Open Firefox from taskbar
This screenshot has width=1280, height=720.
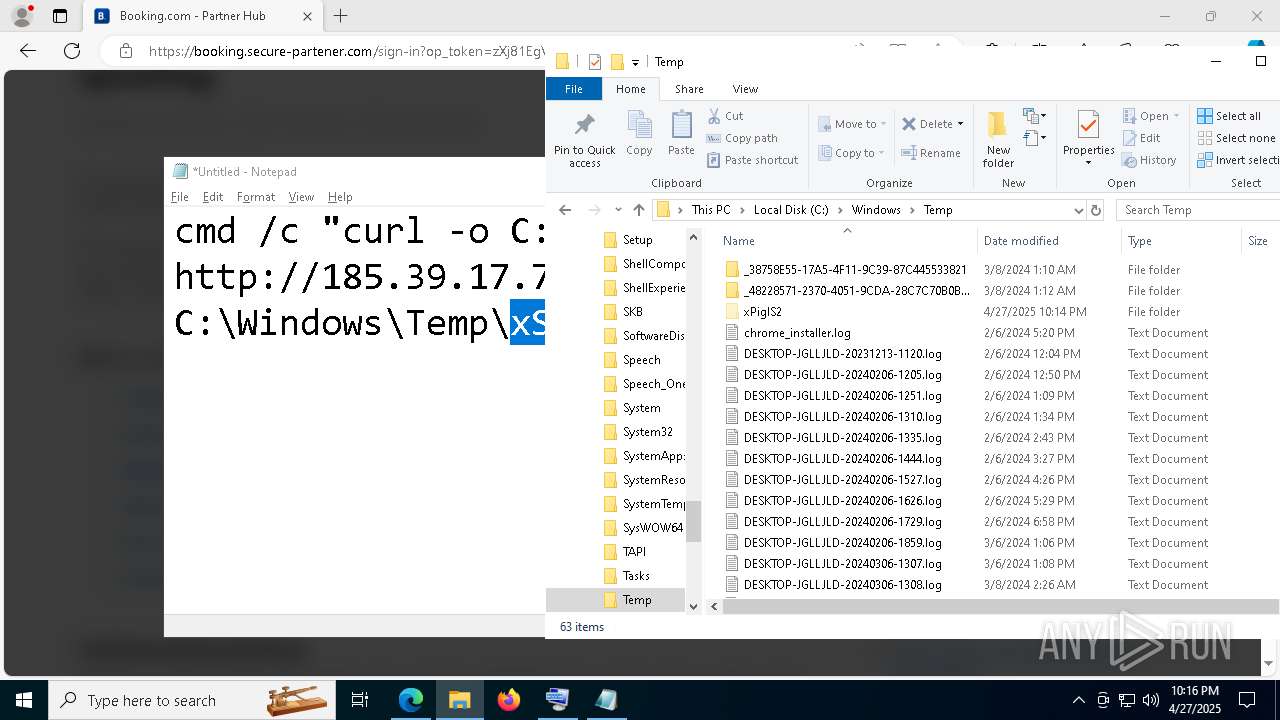point(509,700)
